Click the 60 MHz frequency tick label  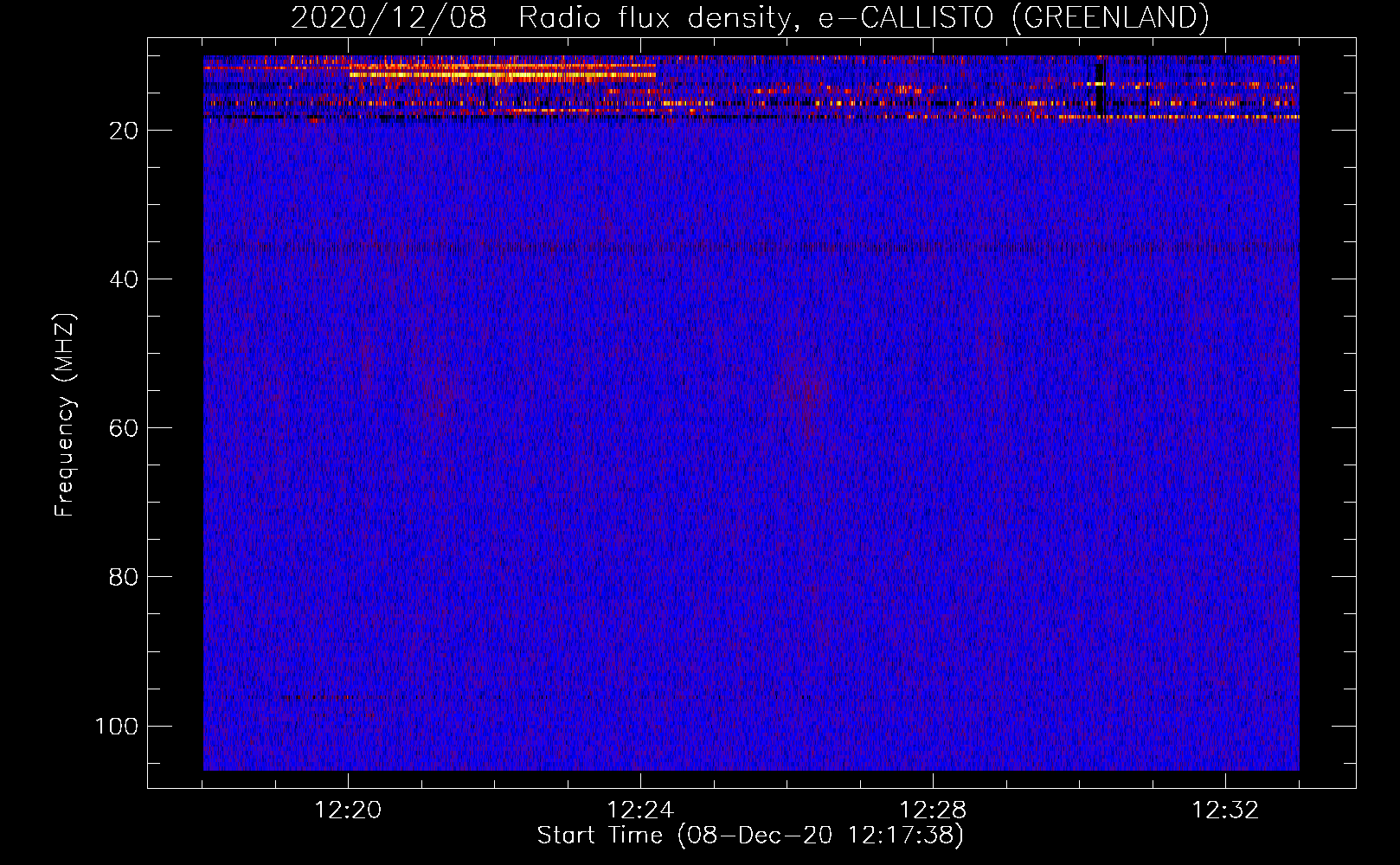(124, 428)
